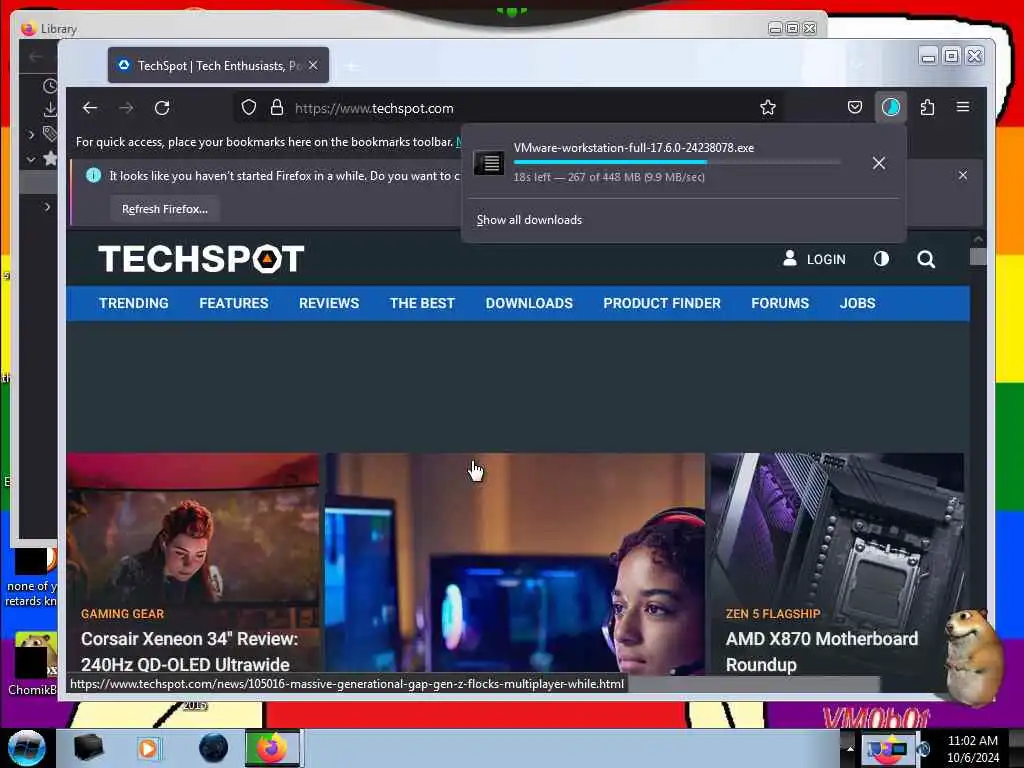
Task: Open Corsair Xeneon 34" Review article
Action: point(189,651)
